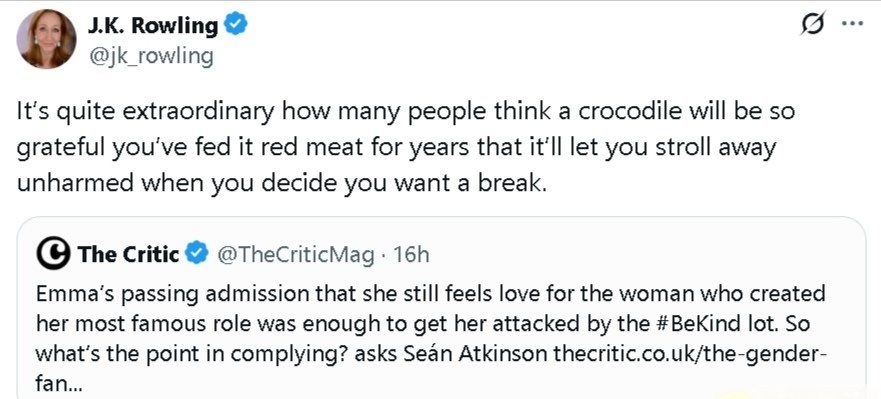Open the J.K. Rowling display name
881x399 pixels.
(x=153, y=25)
